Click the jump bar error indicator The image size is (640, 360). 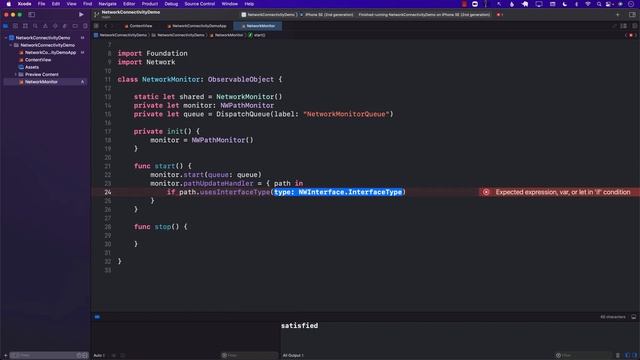point(631,35)
